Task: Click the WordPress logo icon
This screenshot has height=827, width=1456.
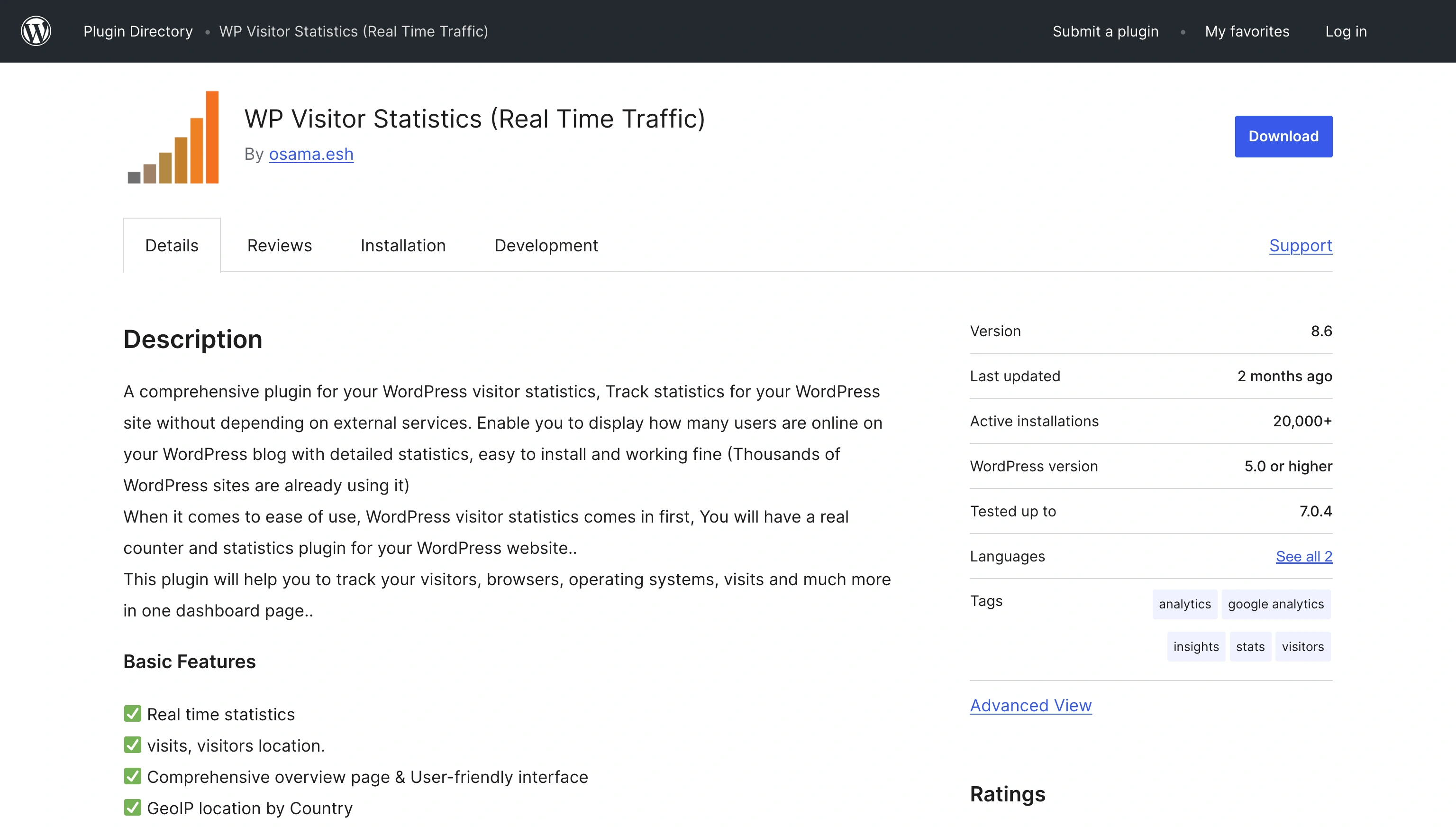Action: pyautogui.click(x=36, y=31)
